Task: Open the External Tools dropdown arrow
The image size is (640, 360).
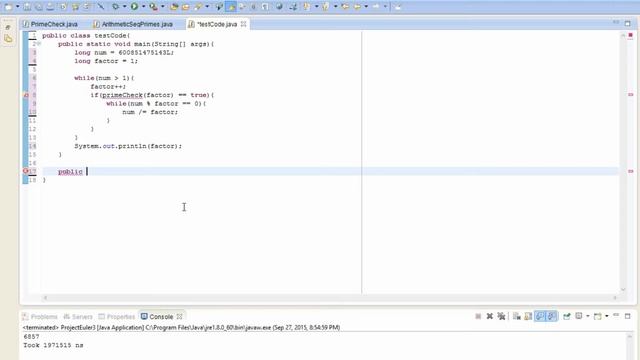Action: [162, 7]
